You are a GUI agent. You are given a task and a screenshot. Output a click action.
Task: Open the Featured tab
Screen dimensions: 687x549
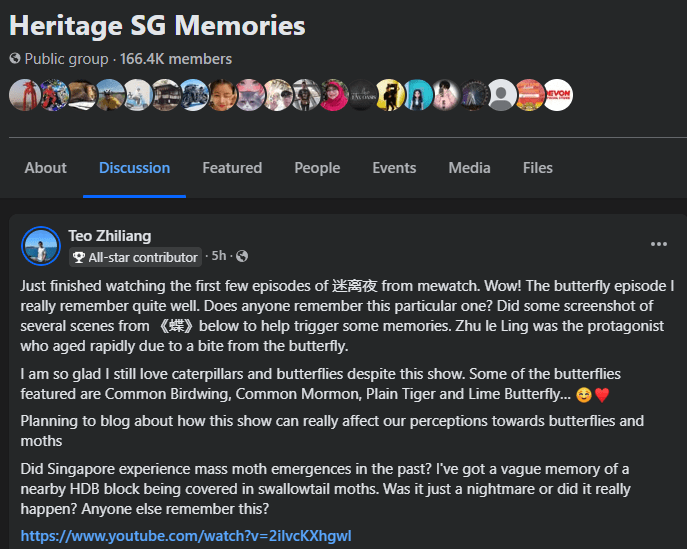pos(232,168)
